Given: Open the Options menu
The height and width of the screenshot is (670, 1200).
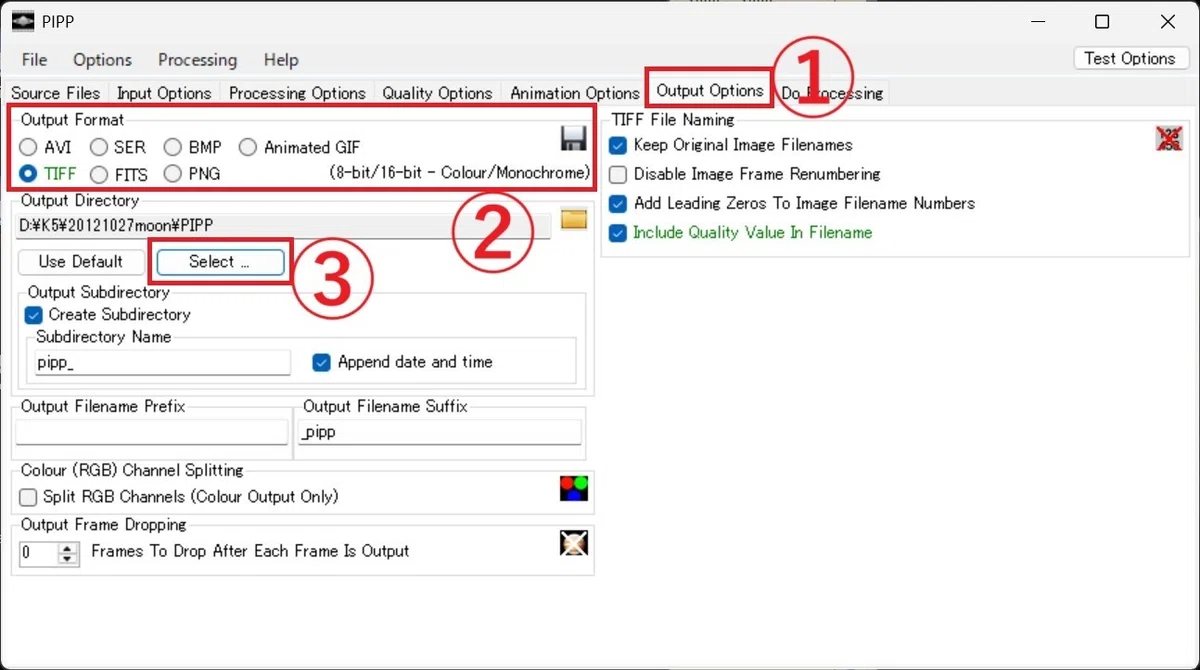Looking at the screenshot, I should 102,60.
